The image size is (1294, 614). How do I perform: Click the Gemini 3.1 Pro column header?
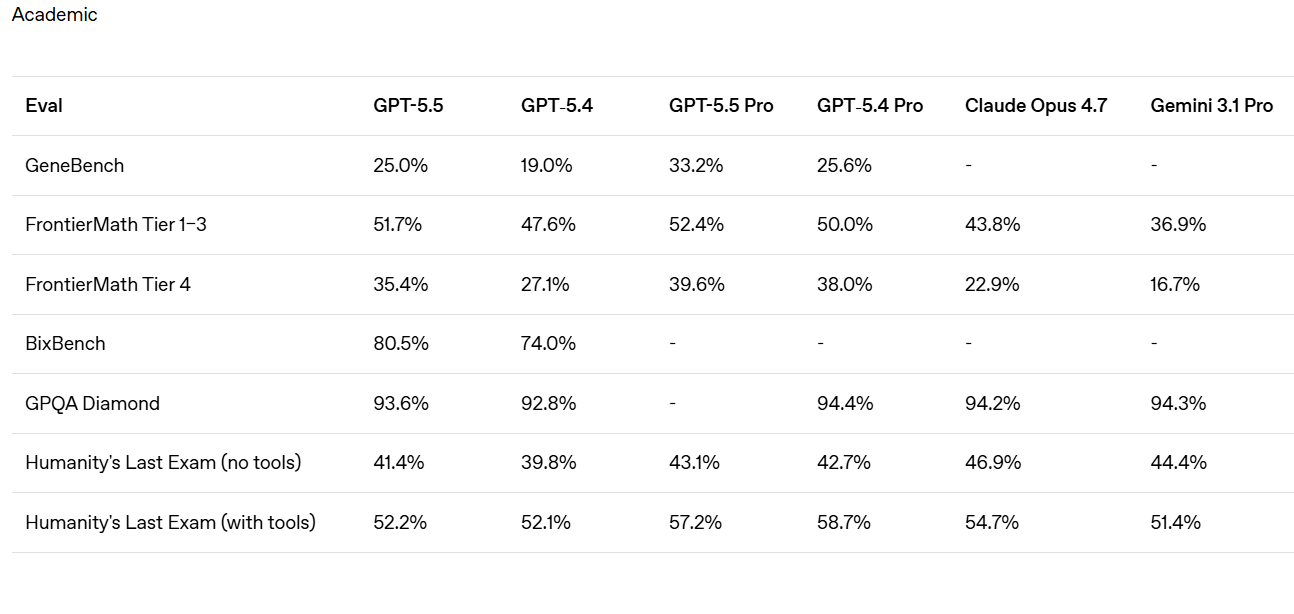(1212, 106)
